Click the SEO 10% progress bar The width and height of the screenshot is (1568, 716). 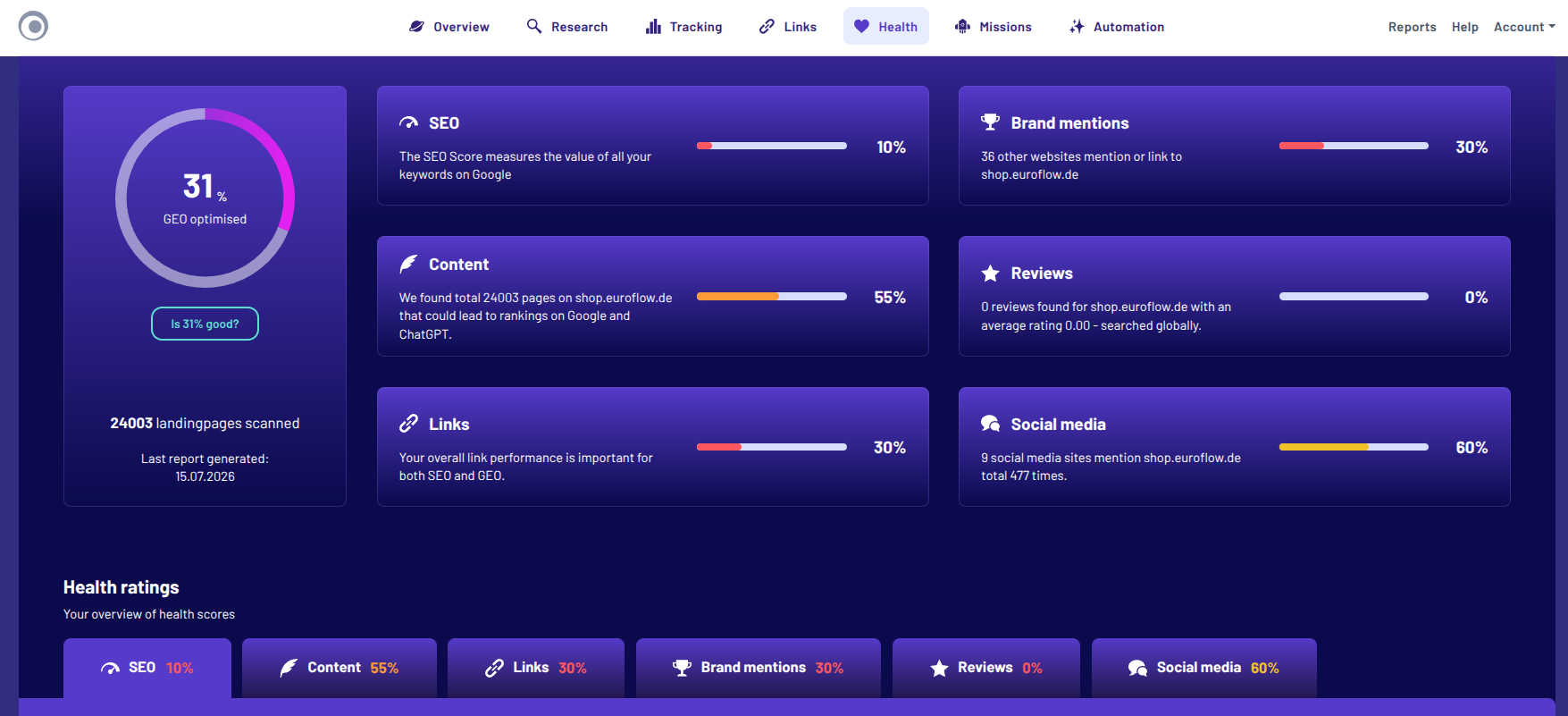(x=772, y=146)
